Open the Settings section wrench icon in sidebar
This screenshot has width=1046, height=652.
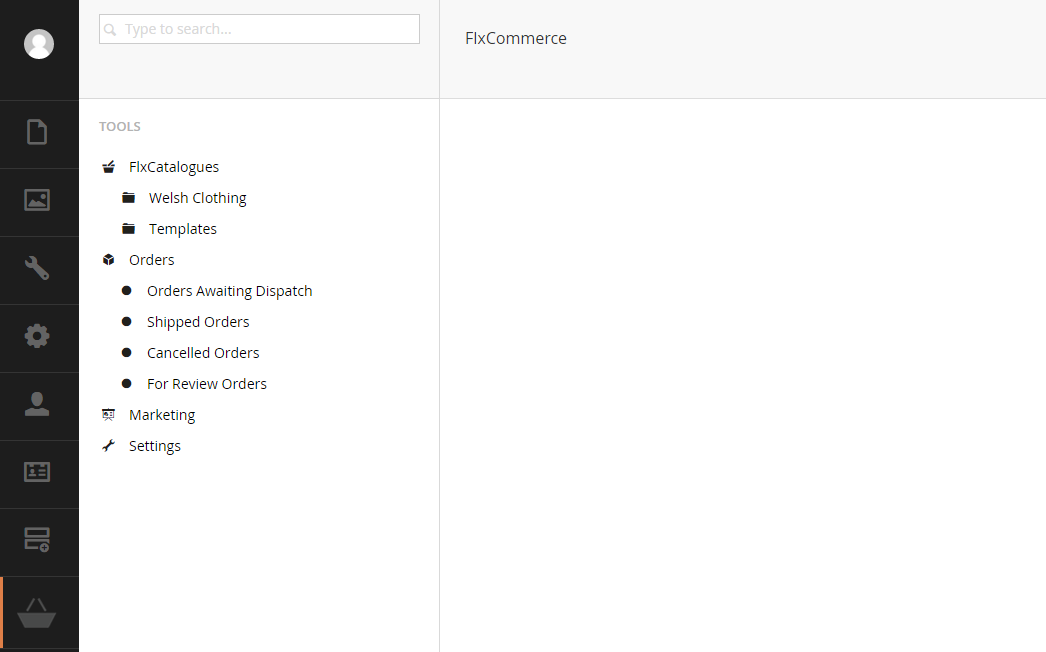(x=37, y=268)
